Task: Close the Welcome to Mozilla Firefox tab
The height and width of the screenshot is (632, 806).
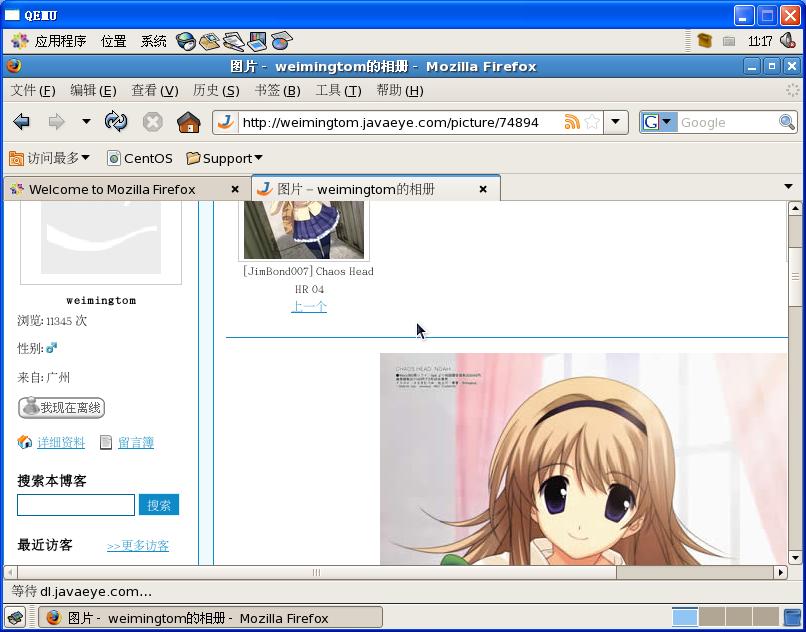Action: [x=235, y=189]
